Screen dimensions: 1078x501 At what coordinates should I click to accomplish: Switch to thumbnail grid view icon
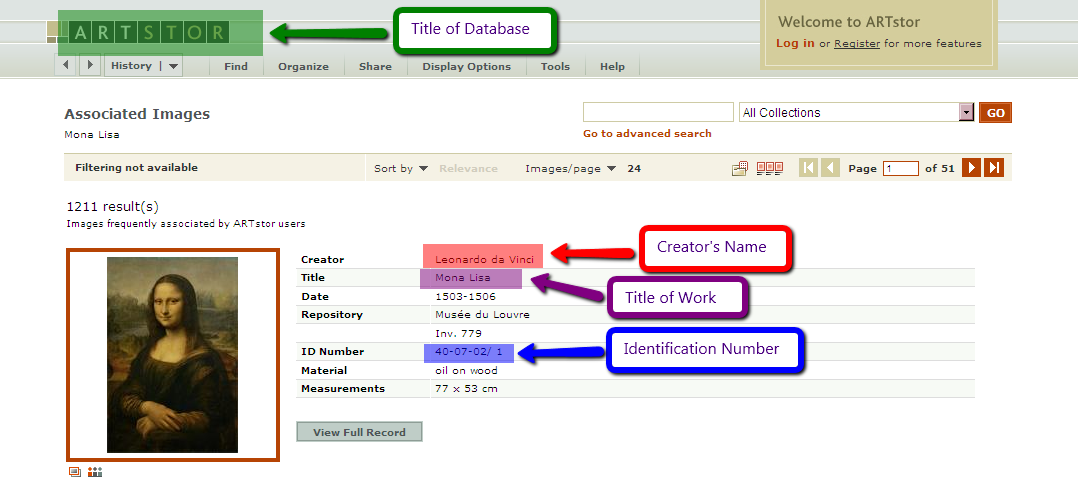click(770, 168)
